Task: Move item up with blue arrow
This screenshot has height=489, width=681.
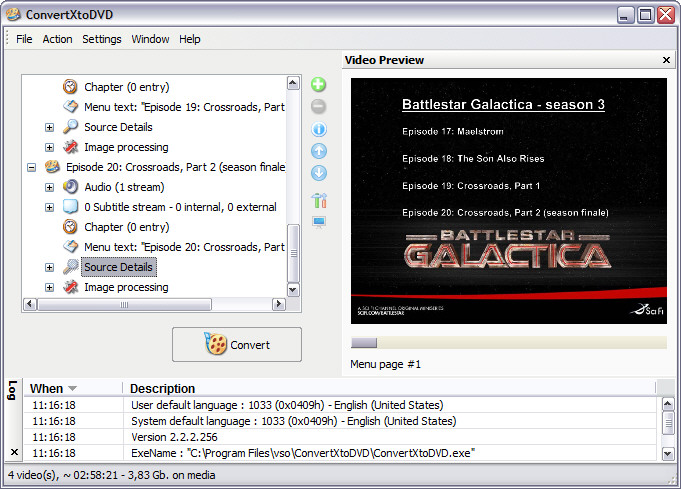Action: click(319, 151)
